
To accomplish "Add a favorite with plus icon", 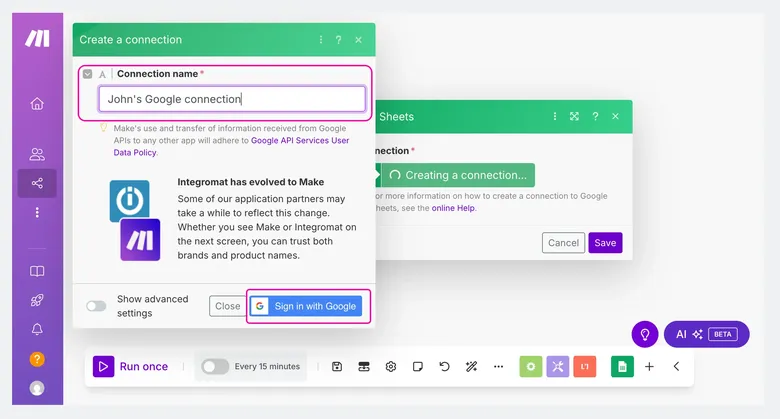I will tap(649, 367).
